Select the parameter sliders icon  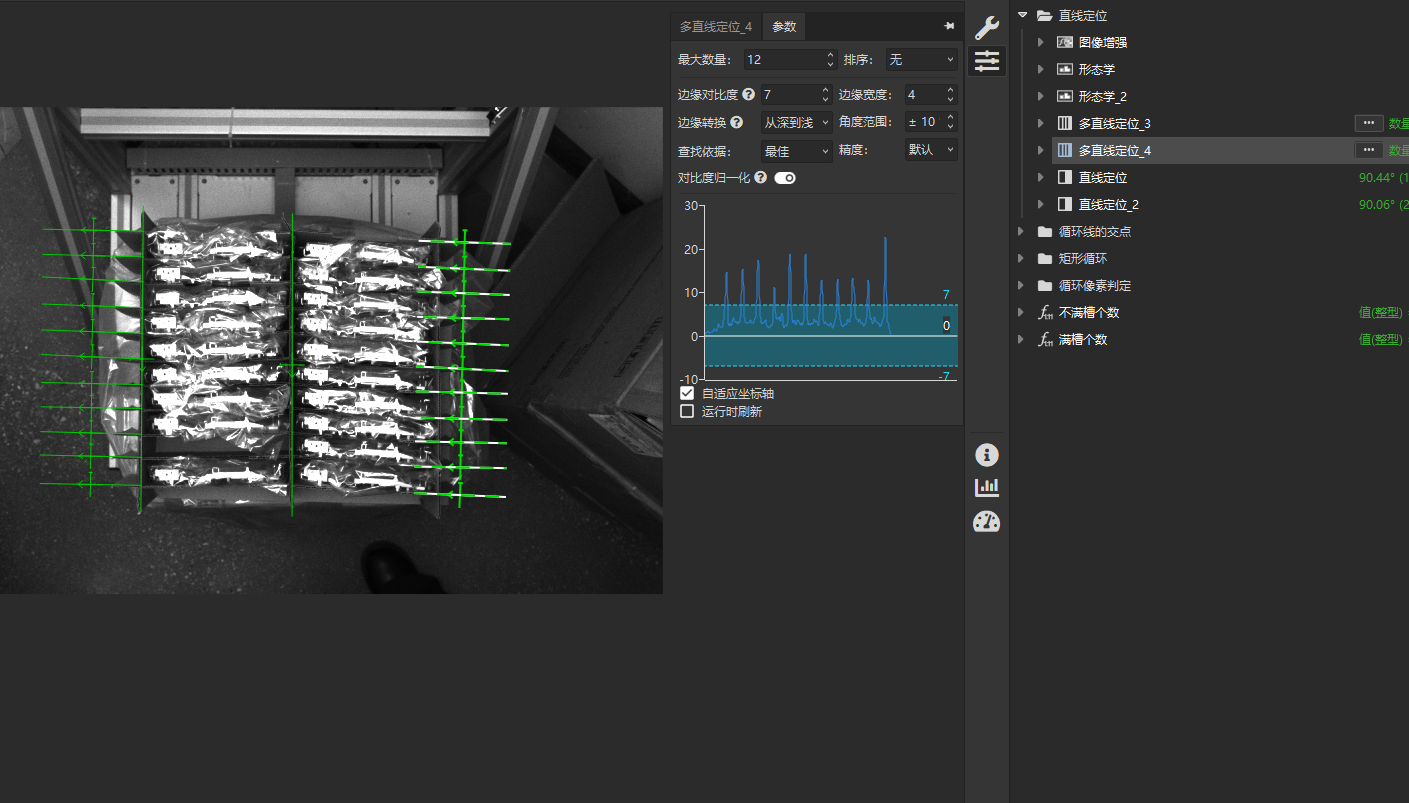pos(986,61)
